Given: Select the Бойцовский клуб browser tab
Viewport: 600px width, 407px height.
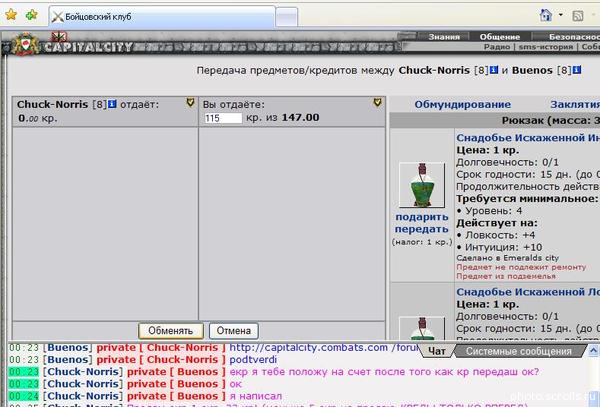Looking at the screenshot, I should click(162, 16).
